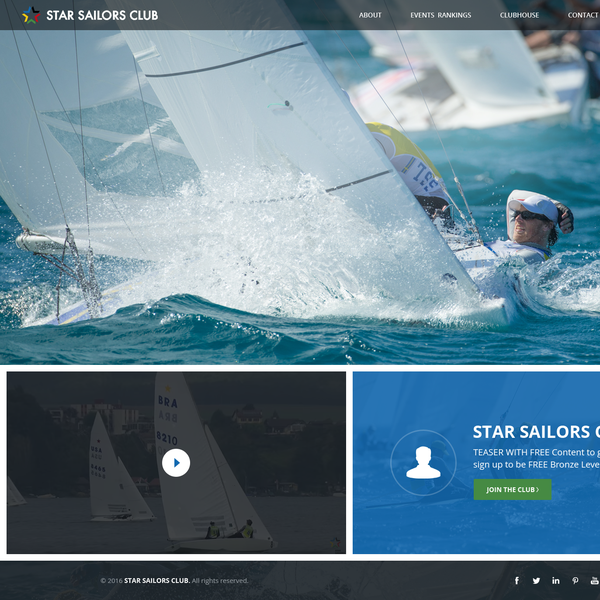Click the 'TEASER WITH FREE Content' text
The width and height of the screenshot is (600, 600).
coord(536,452)
